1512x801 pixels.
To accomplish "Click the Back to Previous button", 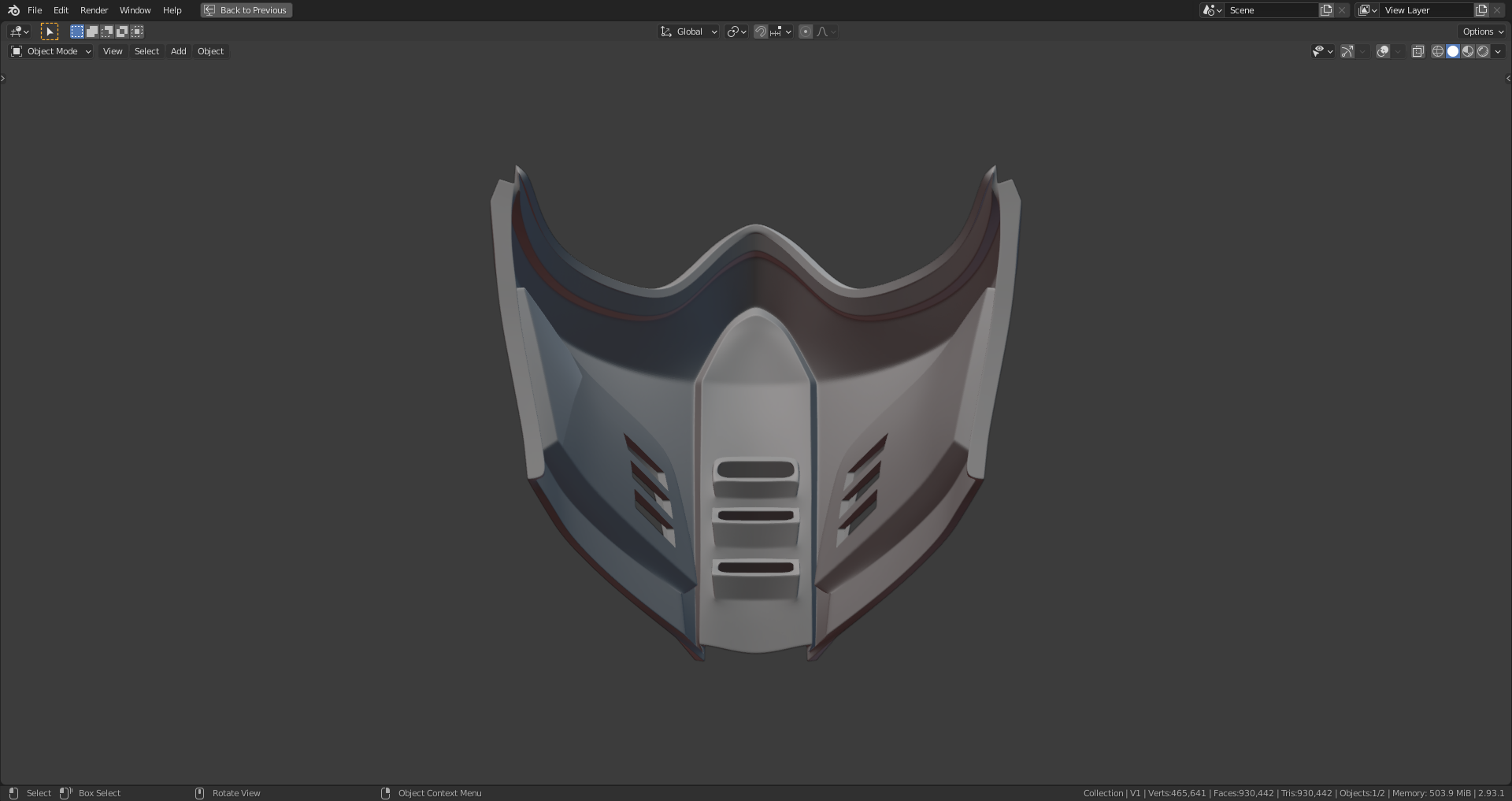I will 246,10.
